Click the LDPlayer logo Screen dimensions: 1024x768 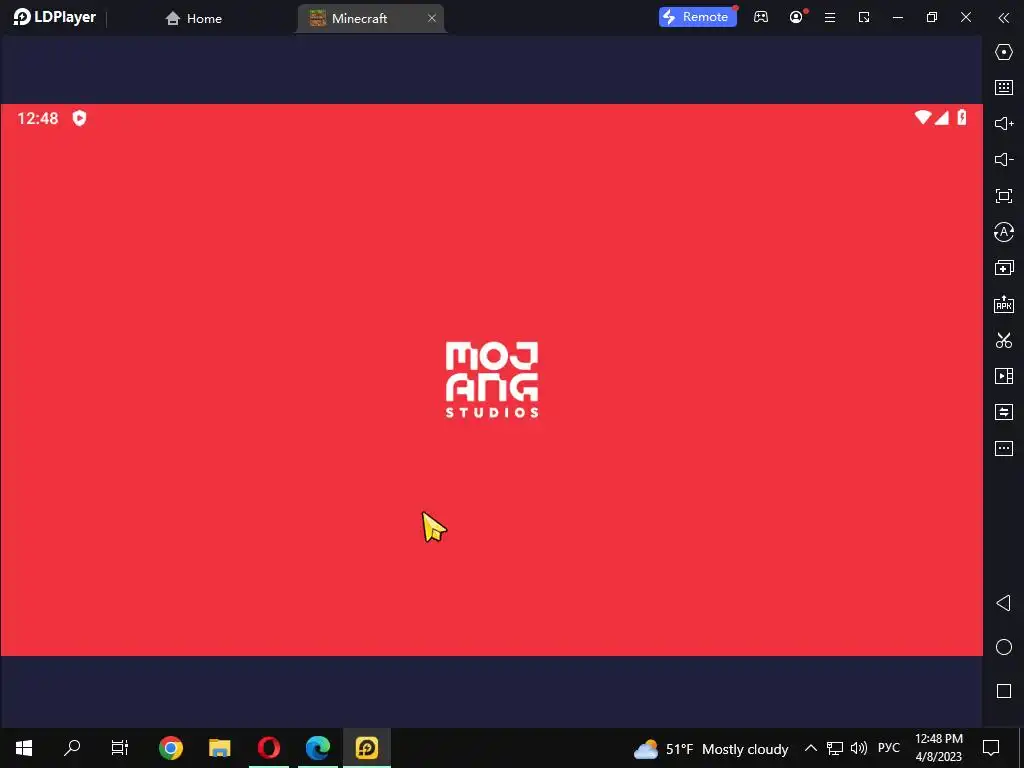pyautogui.click(x=55, y=17)
